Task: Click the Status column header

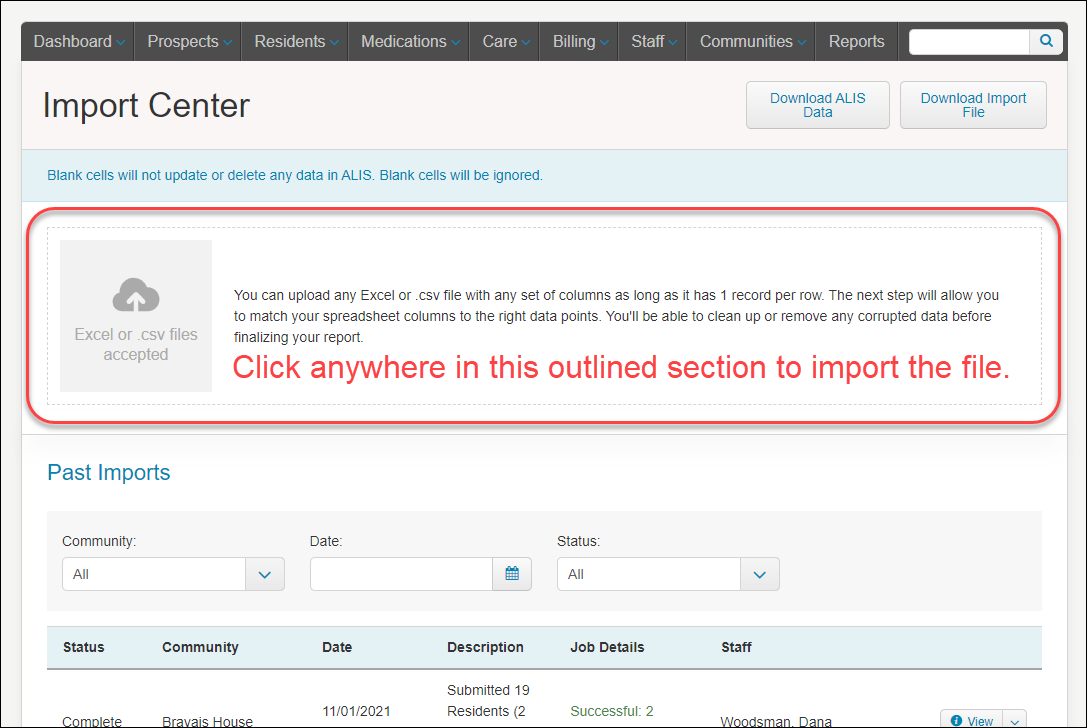Action: pyautogui.click(x=84, y=648)
